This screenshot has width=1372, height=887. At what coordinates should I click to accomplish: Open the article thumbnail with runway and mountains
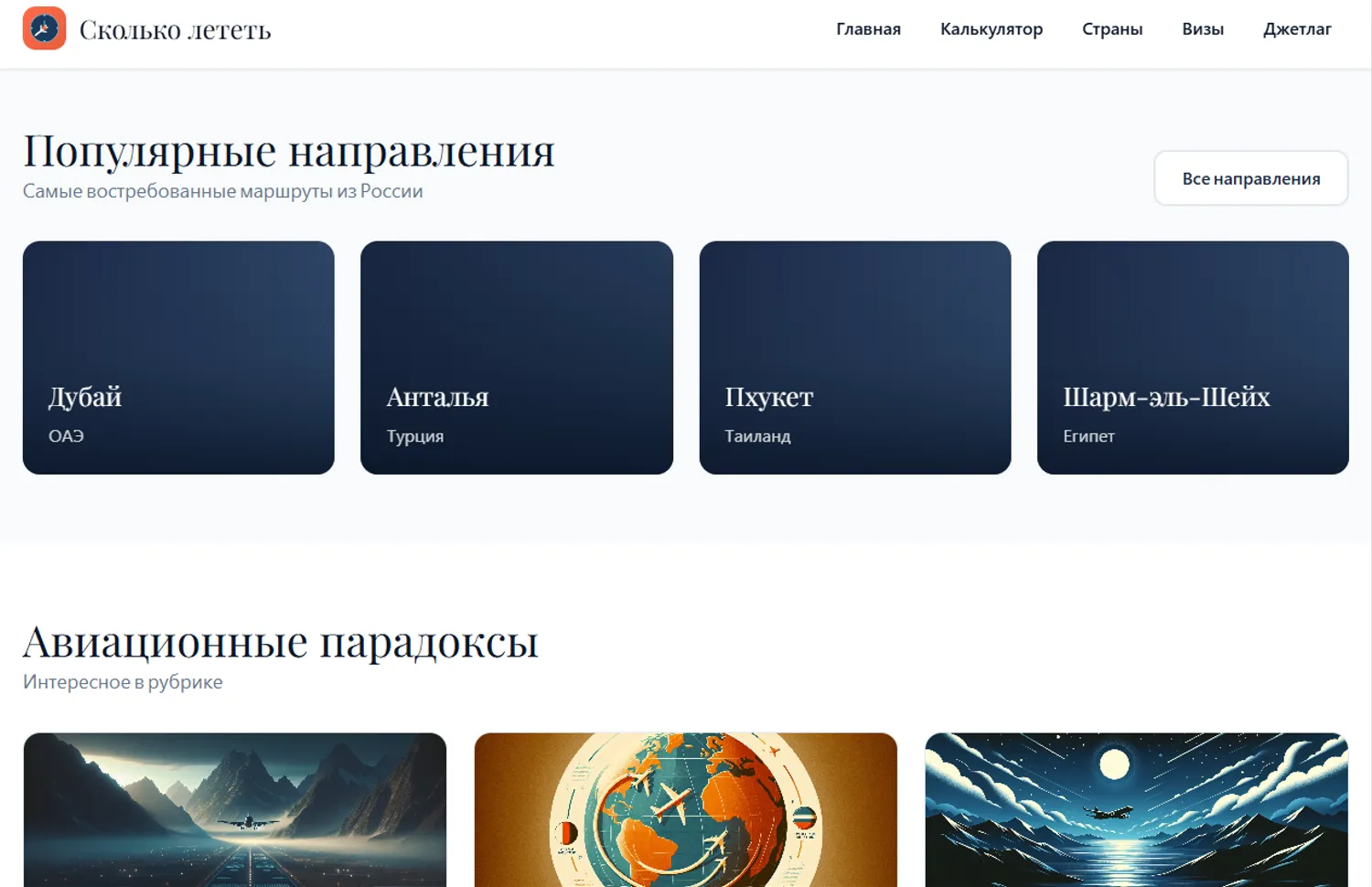(x=235, y=810)
